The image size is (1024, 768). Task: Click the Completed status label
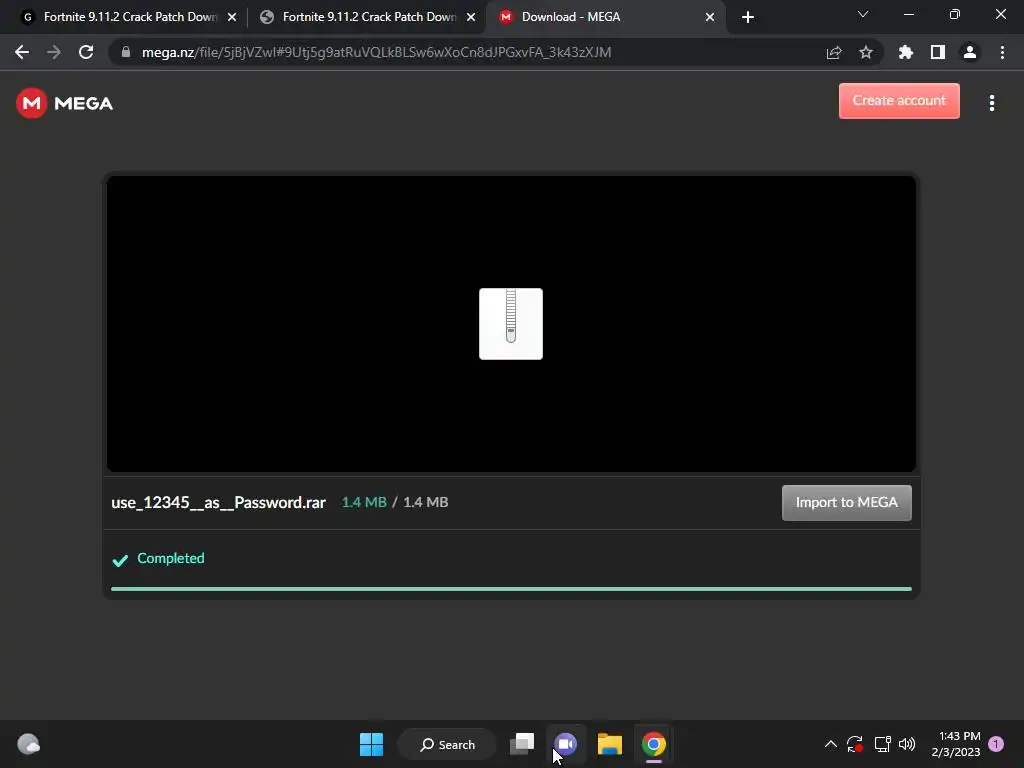tap(170, 558)
